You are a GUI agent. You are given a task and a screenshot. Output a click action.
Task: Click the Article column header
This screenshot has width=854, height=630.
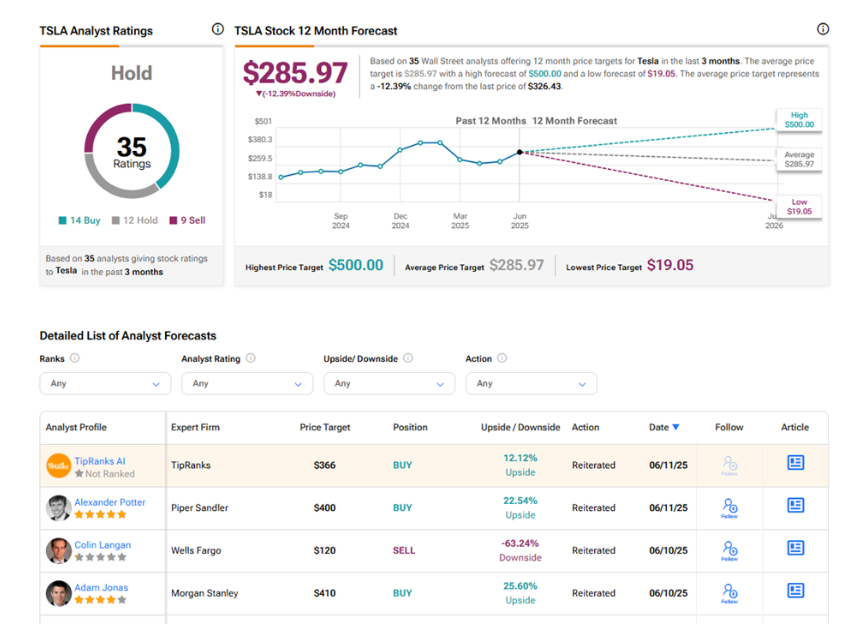[x=795, y=427]
